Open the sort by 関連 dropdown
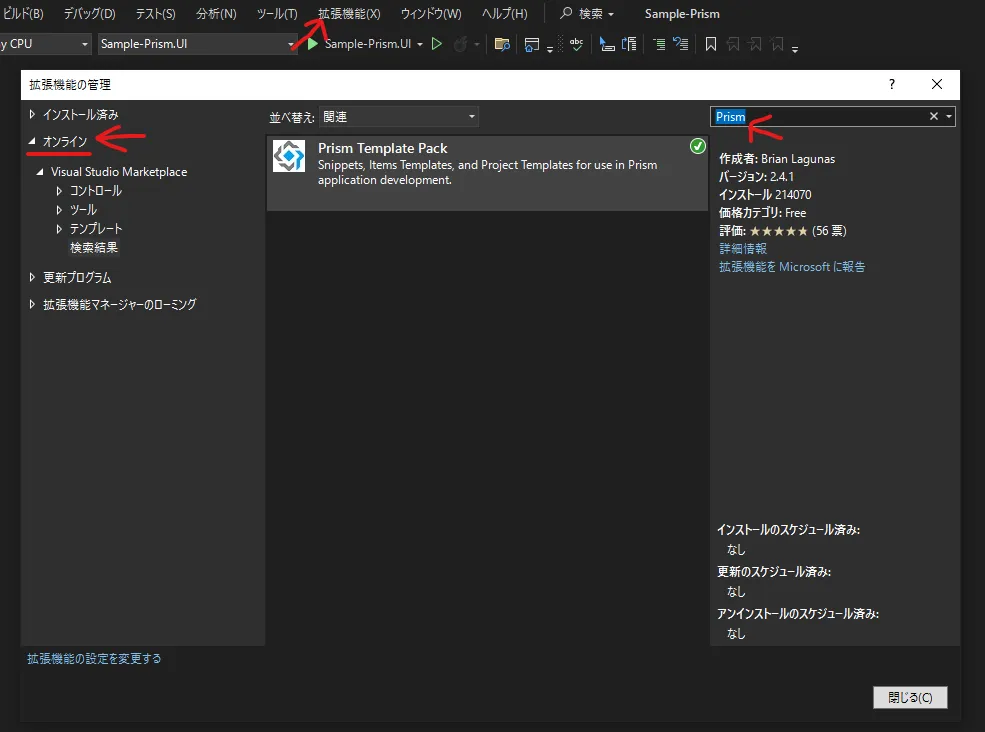The height and width of the screenshot is (732, 985). click(399, 117)
